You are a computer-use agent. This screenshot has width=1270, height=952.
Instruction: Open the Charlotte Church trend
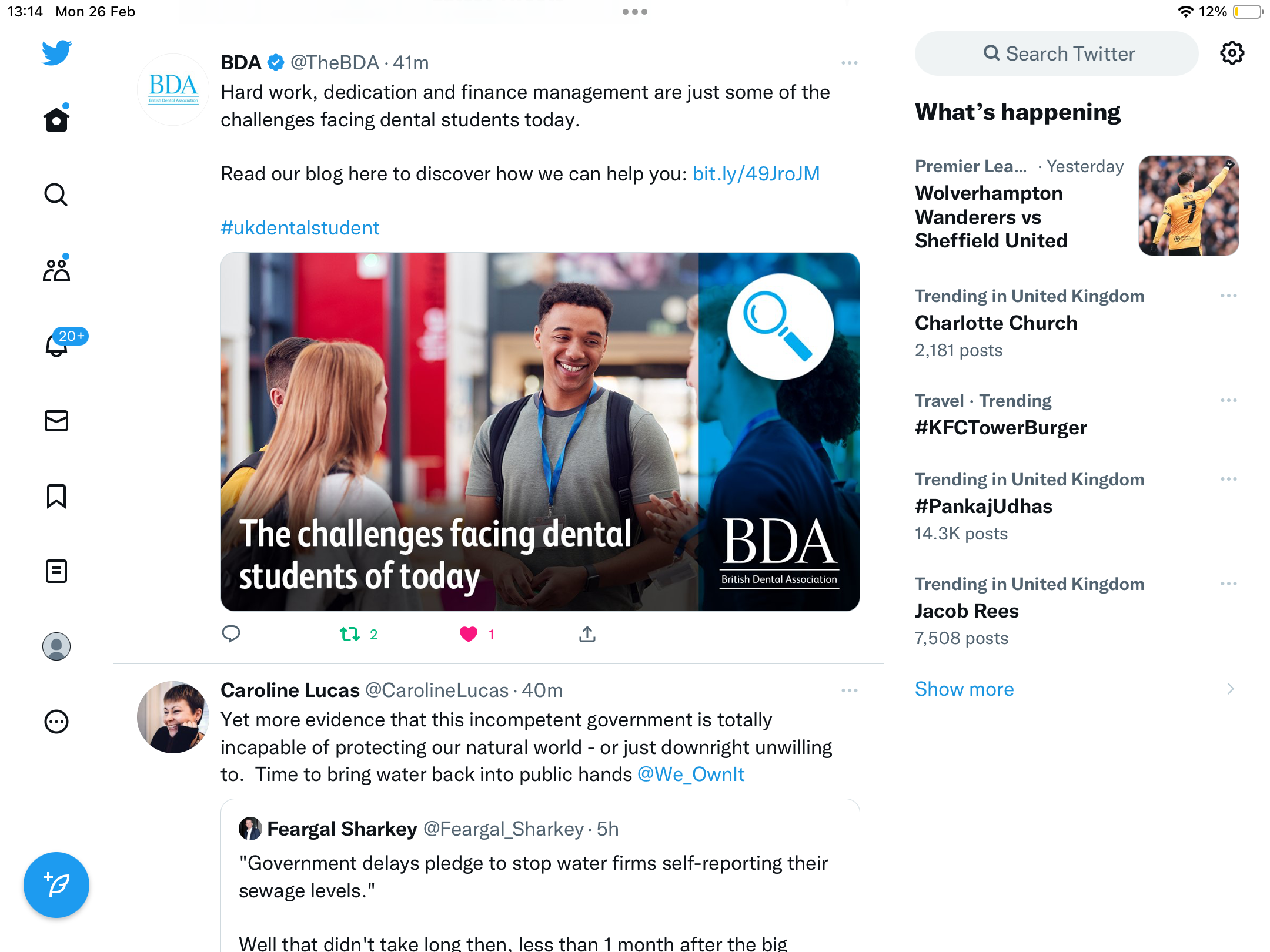(x=996, y=323)
